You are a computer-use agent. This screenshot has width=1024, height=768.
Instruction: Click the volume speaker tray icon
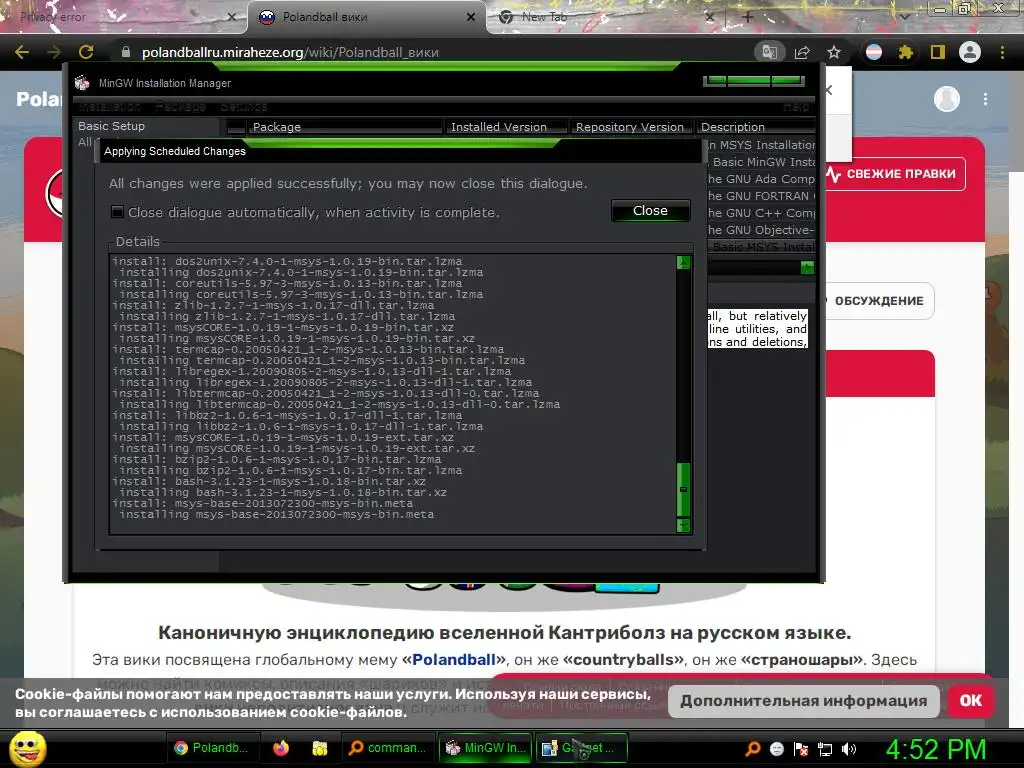point(848,749)
